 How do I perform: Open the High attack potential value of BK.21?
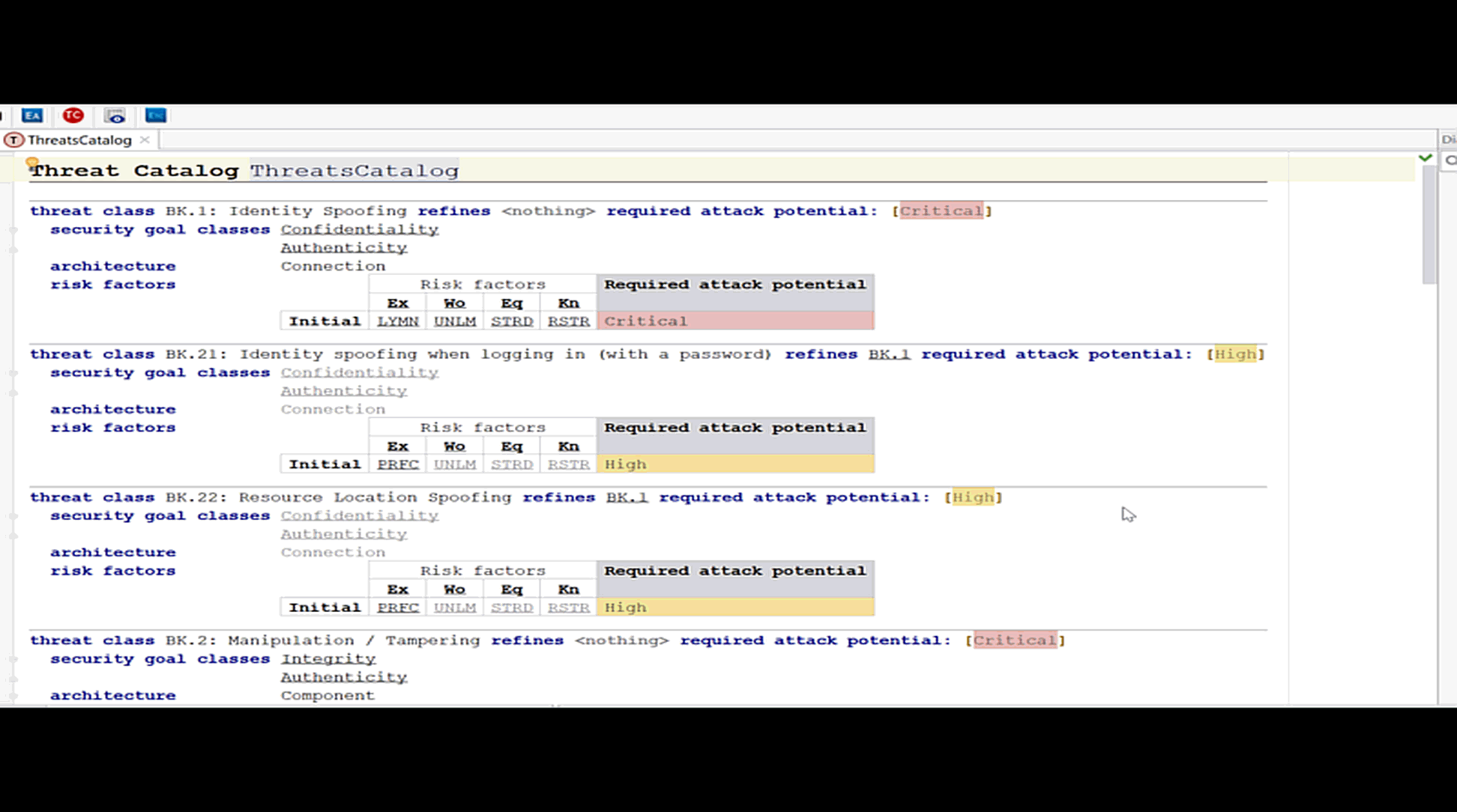(x=1235, y=354)
